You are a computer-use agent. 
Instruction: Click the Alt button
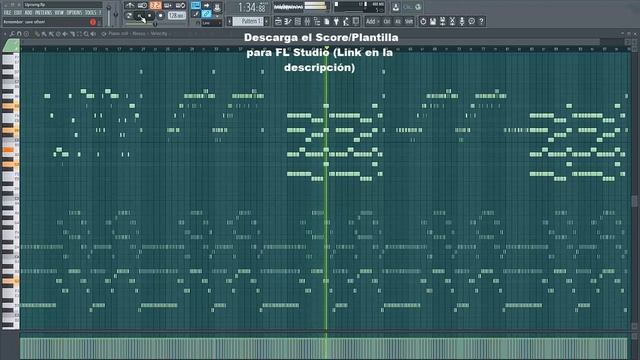tap(398, 21)
